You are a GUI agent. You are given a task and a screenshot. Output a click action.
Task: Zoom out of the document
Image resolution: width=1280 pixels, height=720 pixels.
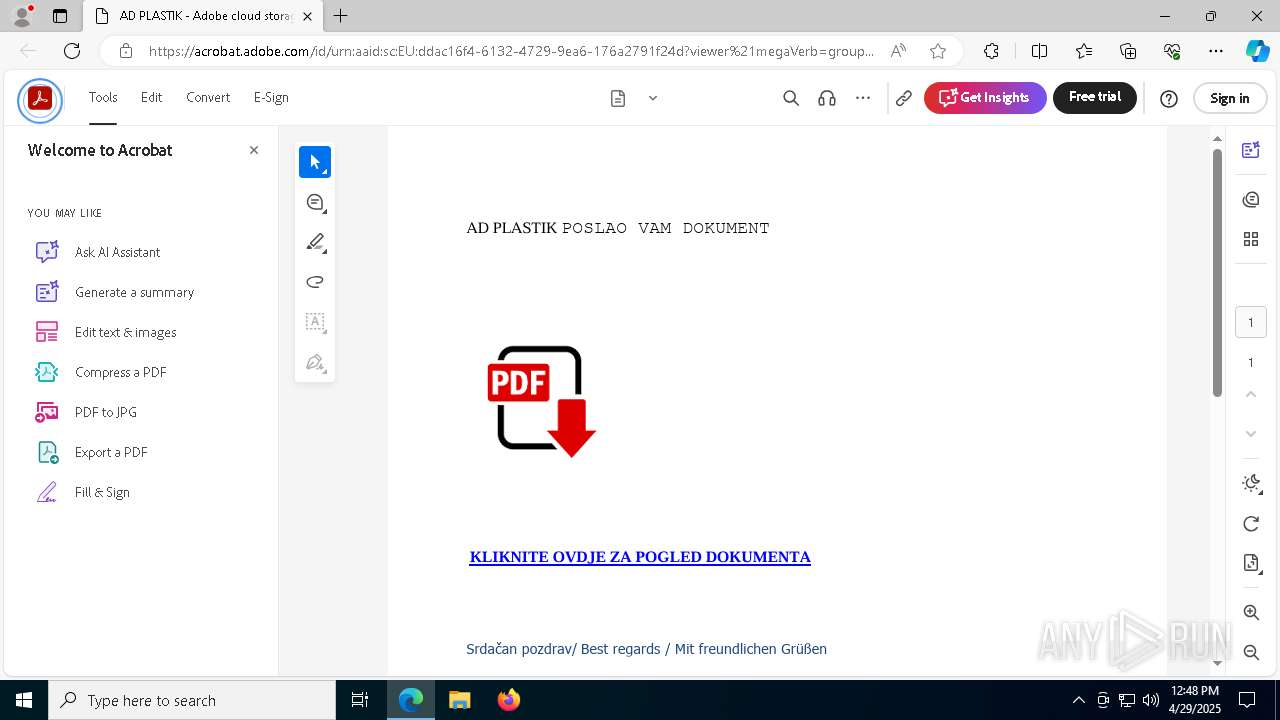click(1251, 652)
